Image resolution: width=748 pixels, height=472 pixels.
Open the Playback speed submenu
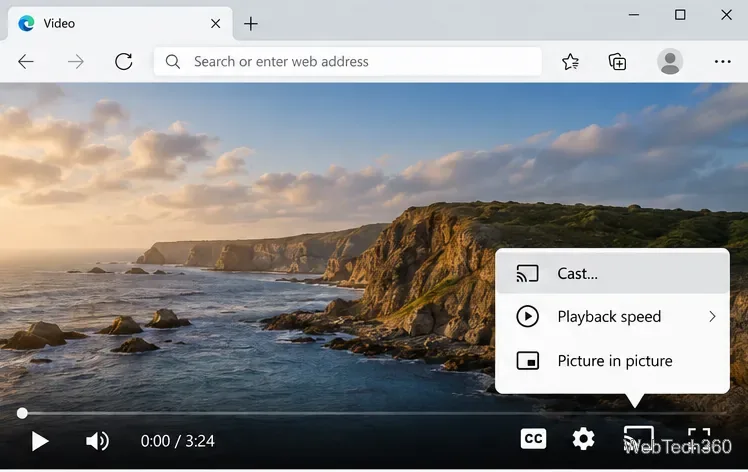(x=613, y=316)
